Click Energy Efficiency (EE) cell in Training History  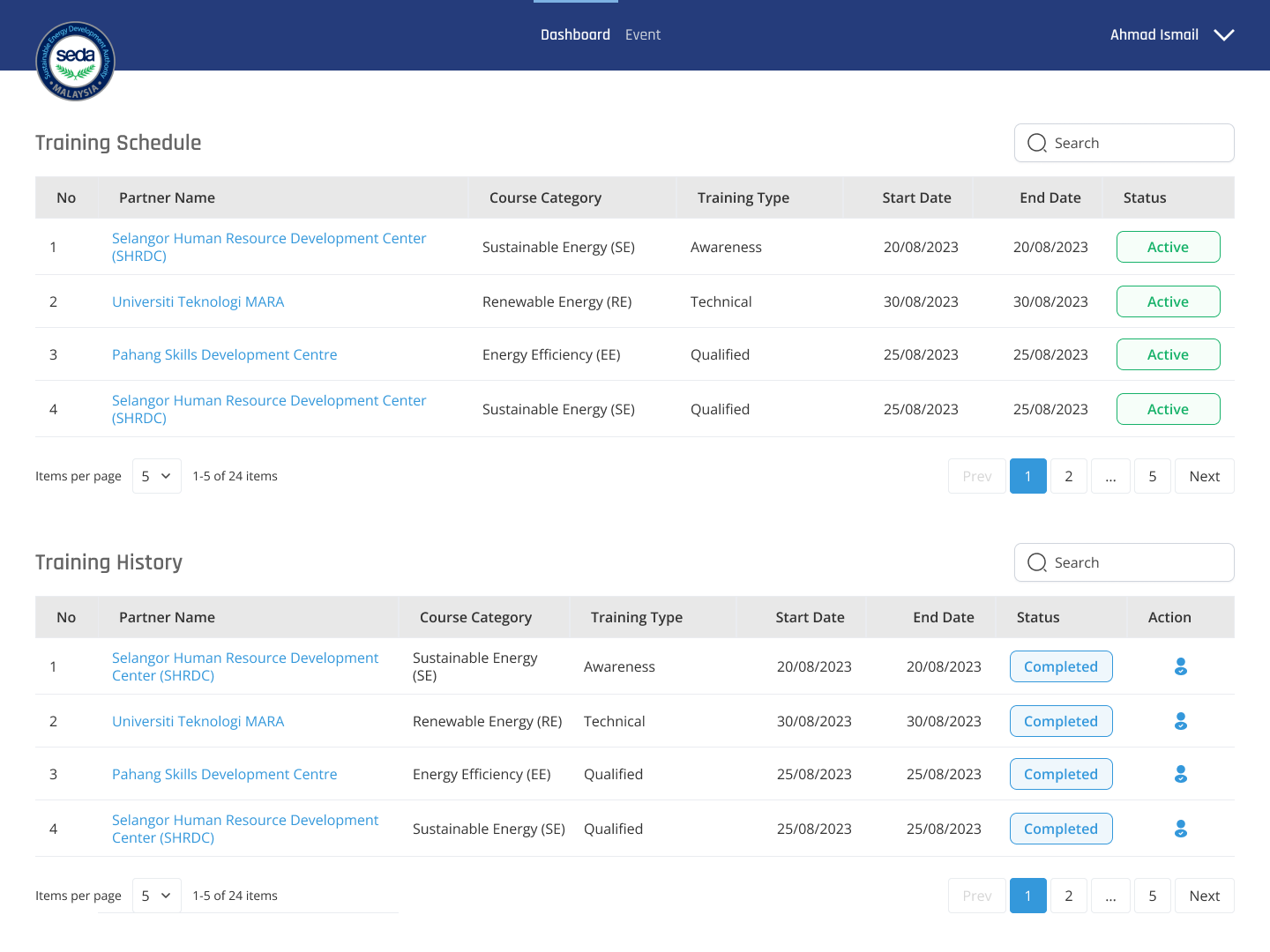pos(482,774)
